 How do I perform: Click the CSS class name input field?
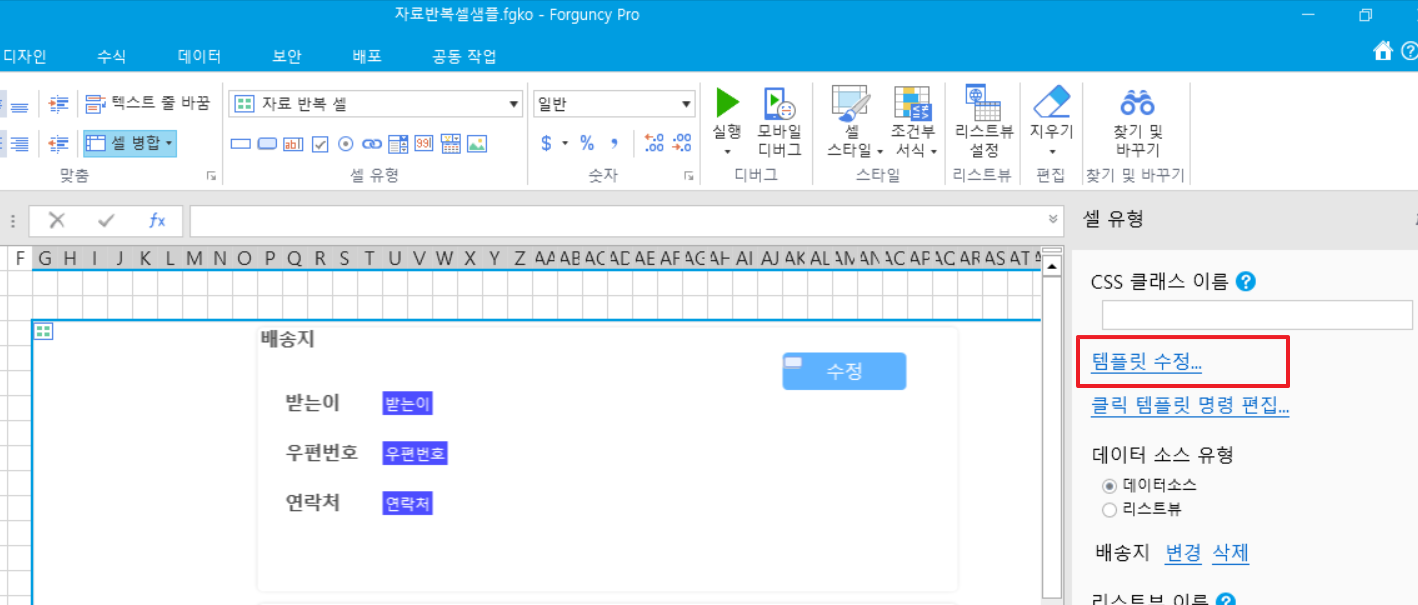point(1256,315)
